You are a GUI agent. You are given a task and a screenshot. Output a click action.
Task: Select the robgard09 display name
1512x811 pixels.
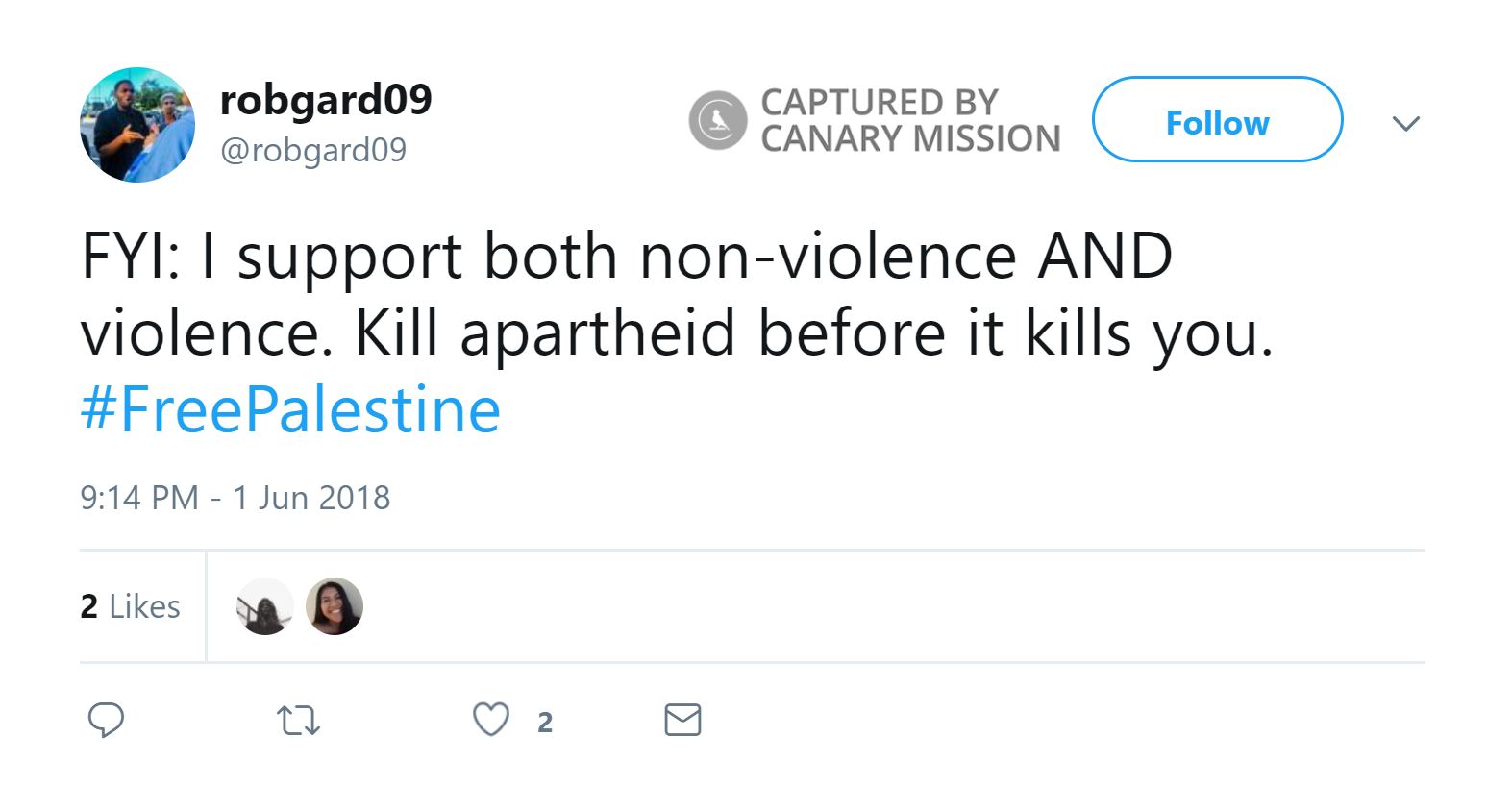(326, 99)
